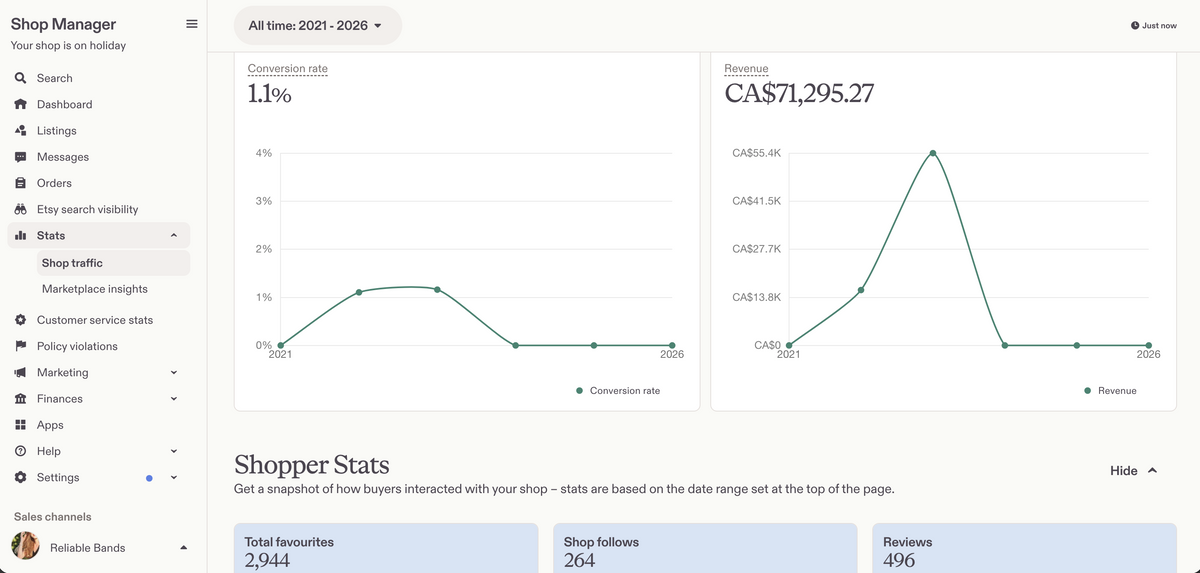The image size is (1200, 573).
Task: Open Listings page from sidebar
Action: pyautogui.click(x=56, y=130)
